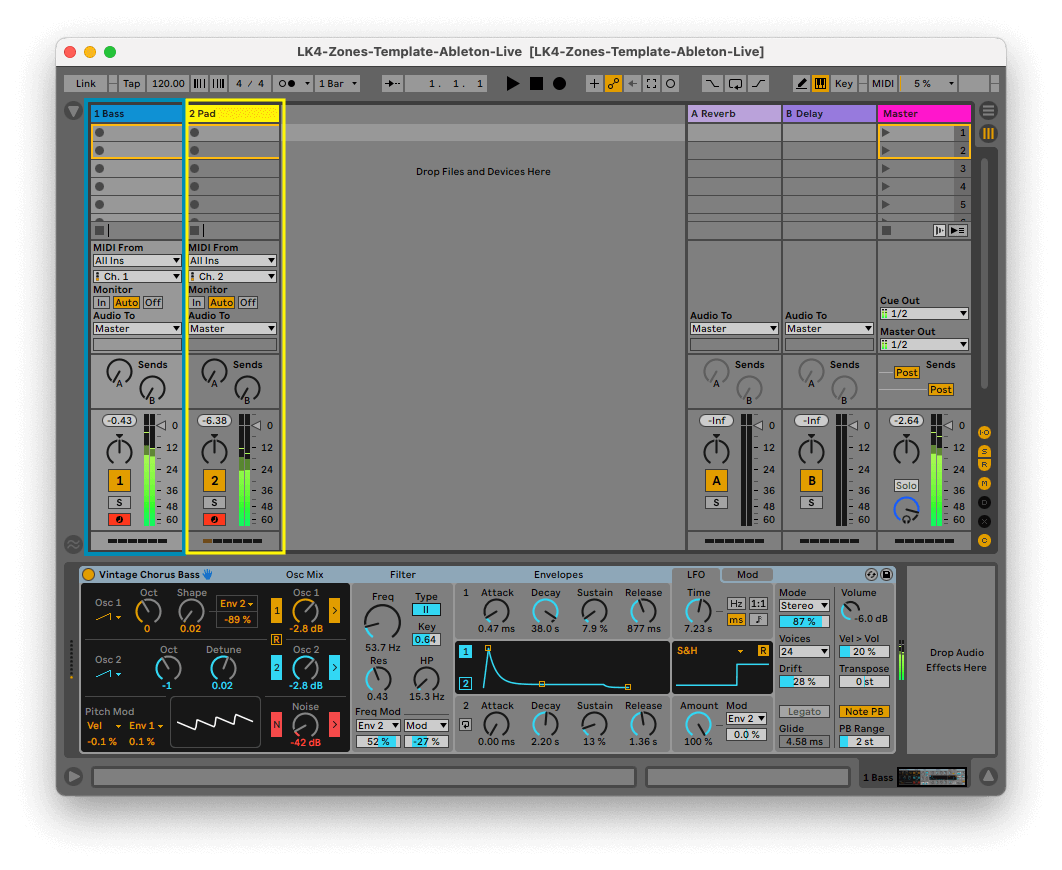The height and width of the screenshot is (870, 1062).
Task: Toggle Pad track activator button 2
Action: click(x=214, y=480)
